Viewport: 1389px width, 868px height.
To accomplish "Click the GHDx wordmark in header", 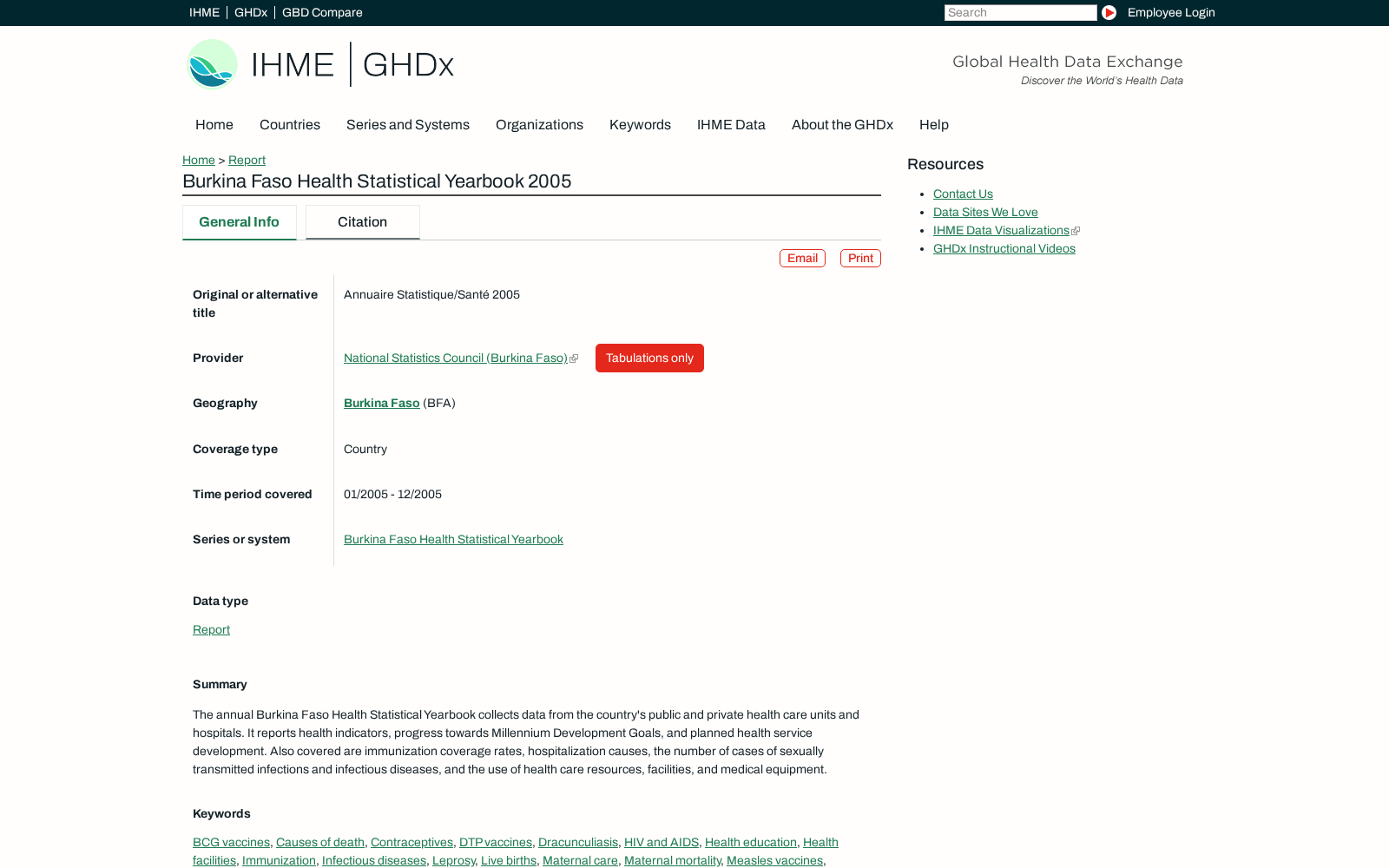I will coord(408,65).
